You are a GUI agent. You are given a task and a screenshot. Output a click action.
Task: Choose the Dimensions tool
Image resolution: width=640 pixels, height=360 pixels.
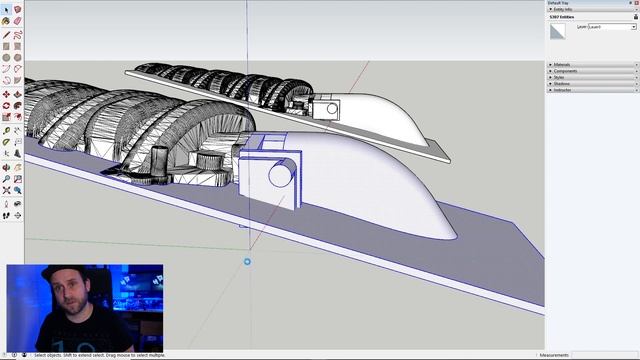(18, 131)
